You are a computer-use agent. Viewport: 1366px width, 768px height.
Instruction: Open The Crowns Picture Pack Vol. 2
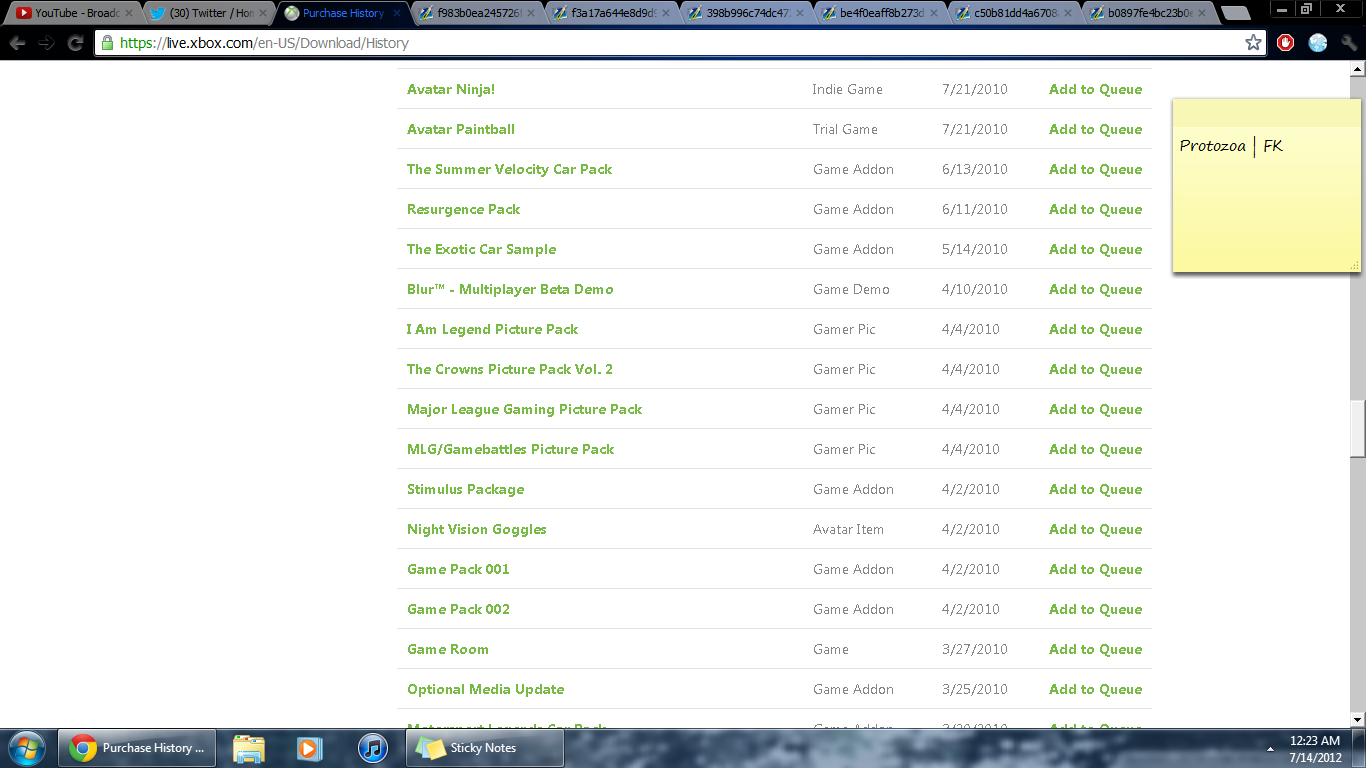click(510, 369)
